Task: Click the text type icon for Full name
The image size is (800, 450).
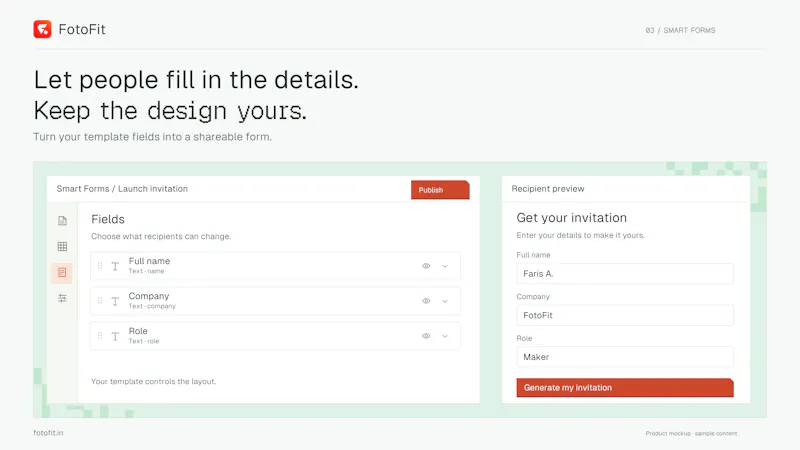Action: tap(115, 266)
